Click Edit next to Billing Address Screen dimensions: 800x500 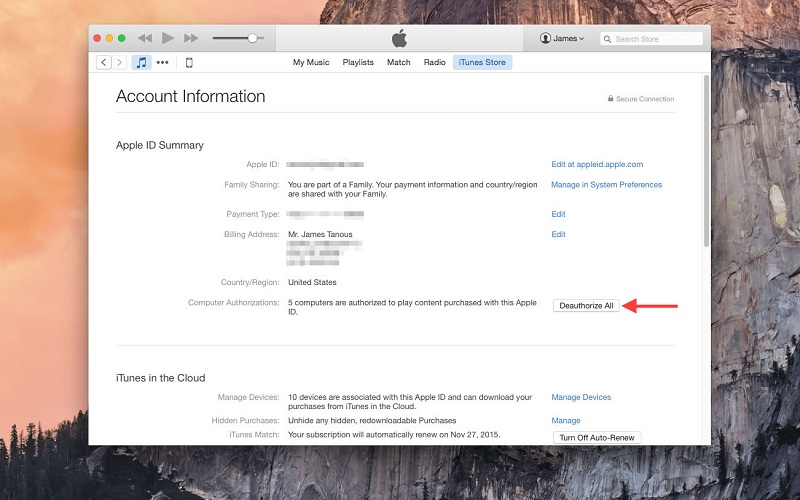(558, 234)
